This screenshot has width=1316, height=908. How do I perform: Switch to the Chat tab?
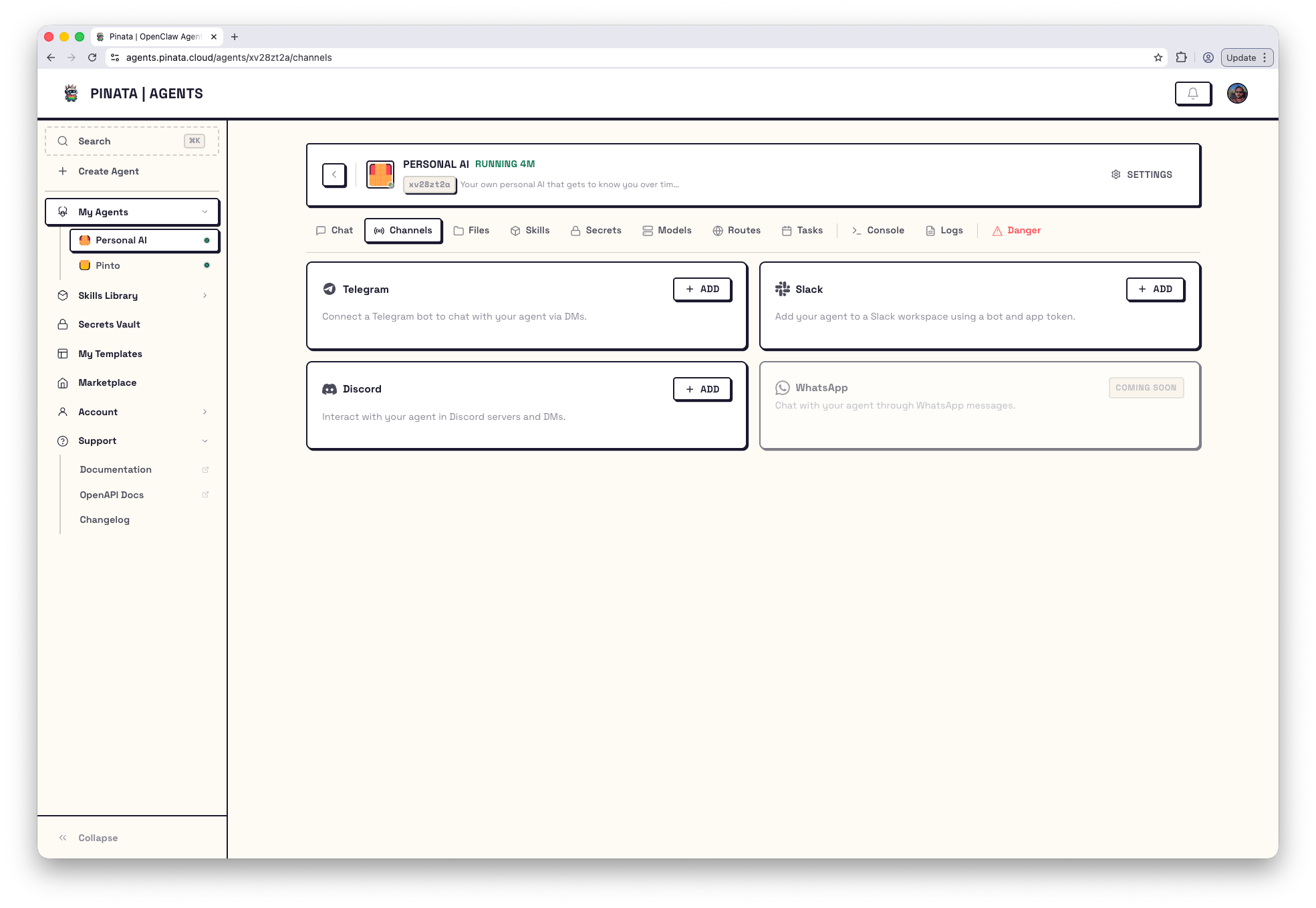point(334,231)
